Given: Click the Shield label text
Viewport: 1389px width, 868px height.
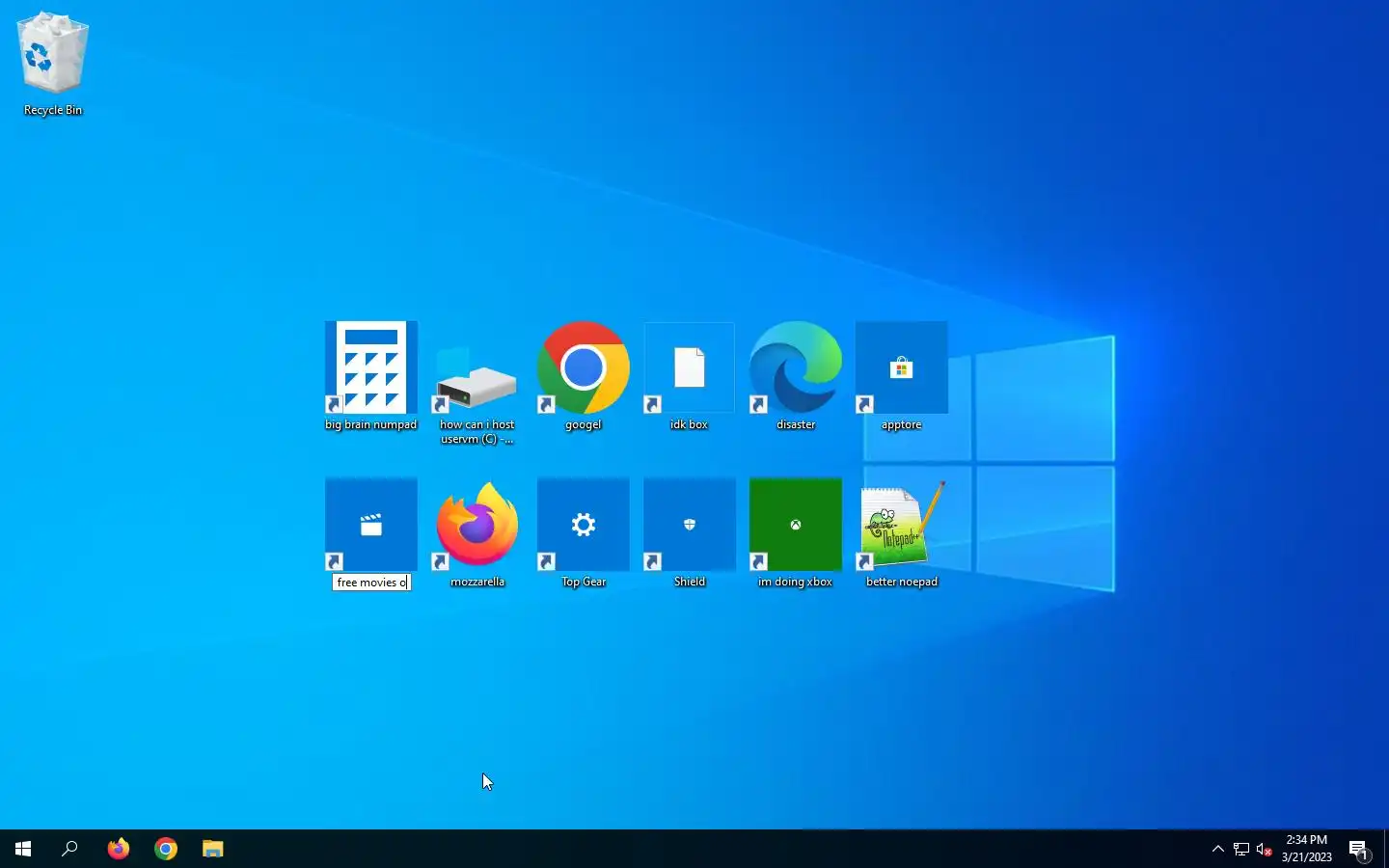Looking at the screenshot, I should pos(690,582).
